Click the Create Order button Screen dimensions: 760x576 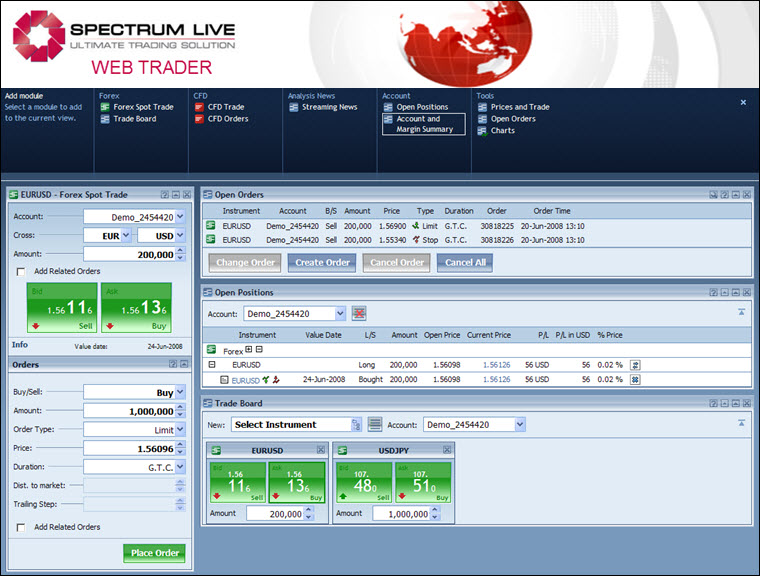pyautogui.click(x=322, y=263)
